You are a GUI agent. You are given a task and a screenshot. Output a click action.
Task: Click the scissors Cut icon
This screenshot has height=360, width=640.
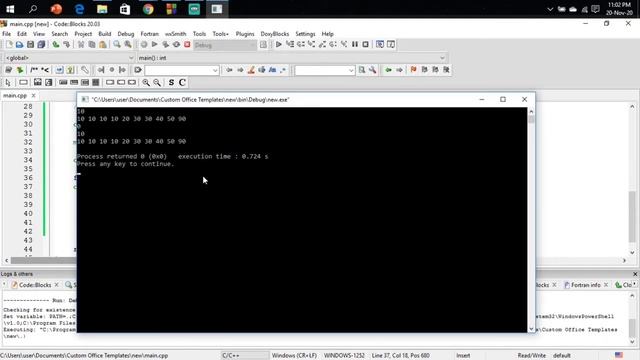[81, 44]
